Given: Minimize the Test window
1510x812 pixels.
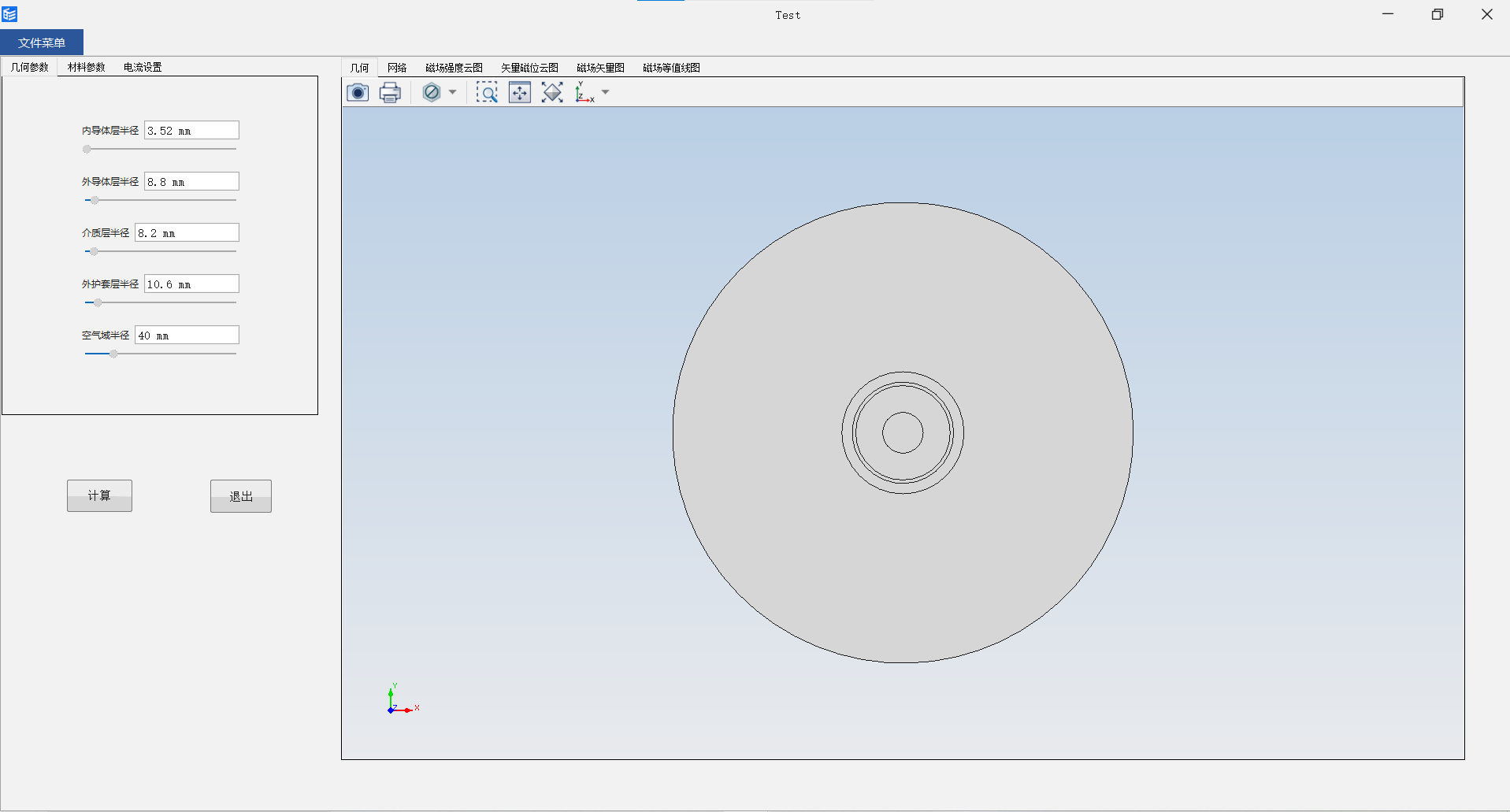Looking at the screenshot, I should [1388, 14].
